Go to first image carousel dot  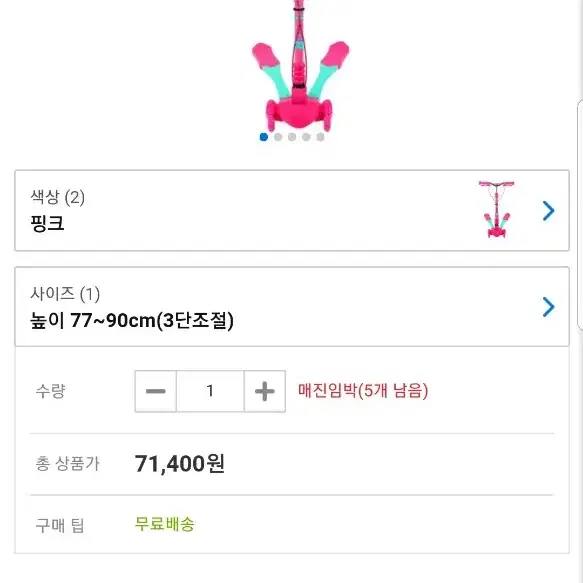(264, 137)
